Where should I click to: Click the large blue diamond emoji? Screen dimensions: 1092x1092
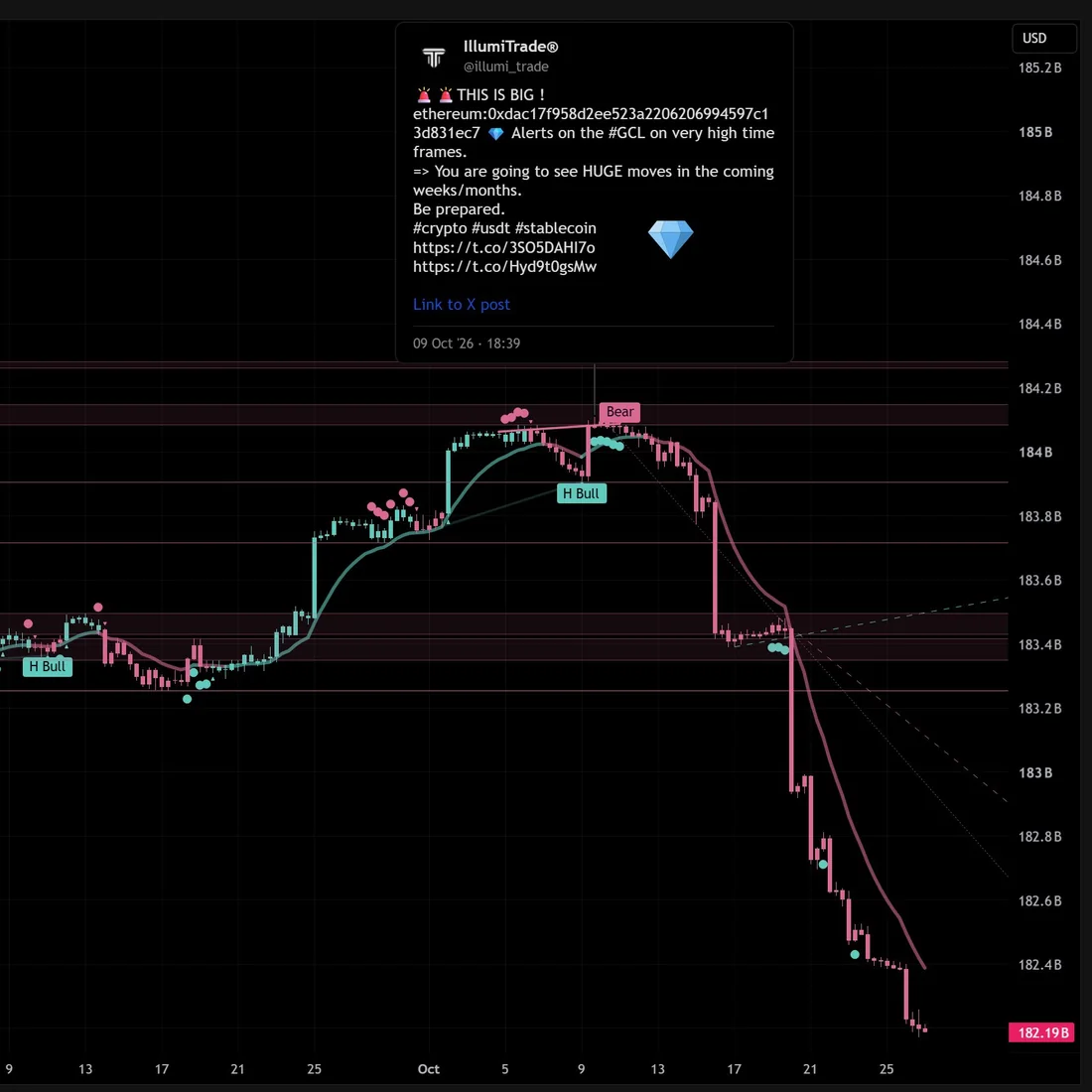(671, 239)
